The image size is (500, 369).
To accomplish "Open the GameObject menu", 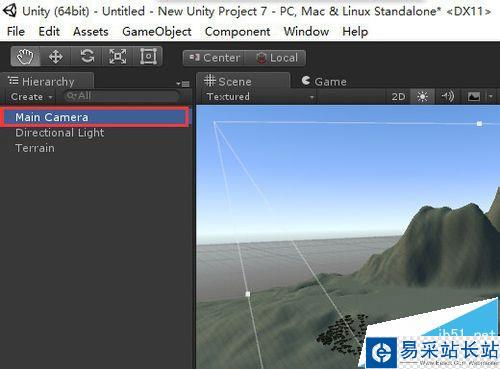I will pyautogui.click(x=157, y=31).
